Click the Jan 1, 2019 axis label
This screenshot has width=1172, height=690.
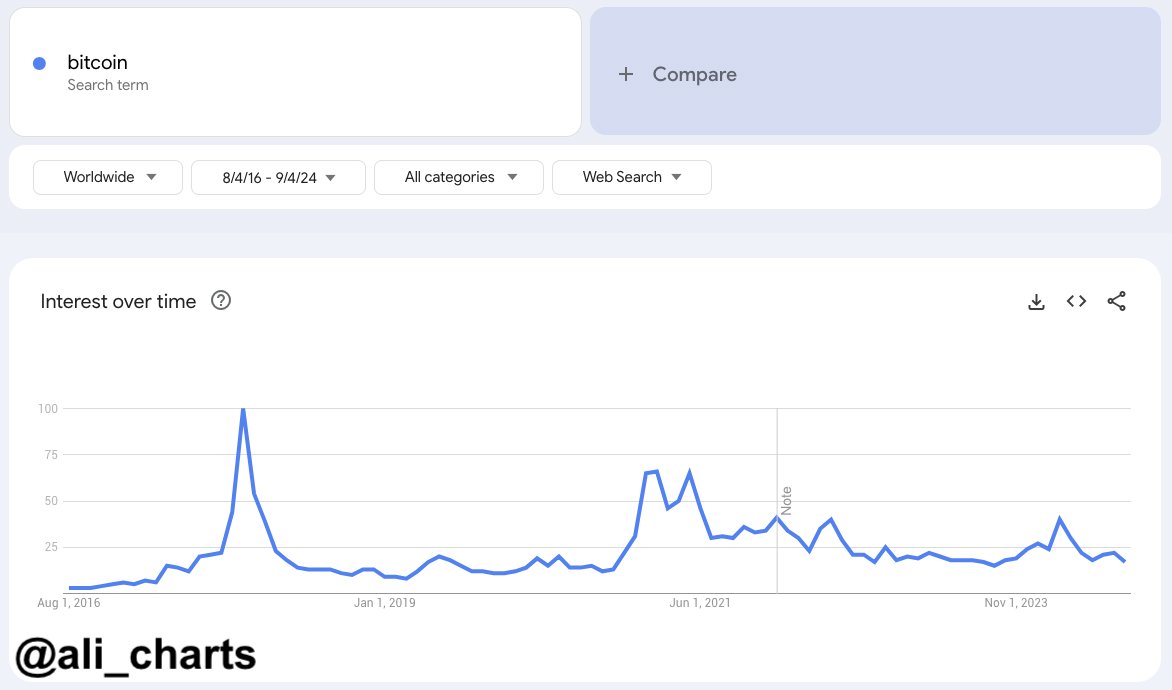click(x=385, y=603)
